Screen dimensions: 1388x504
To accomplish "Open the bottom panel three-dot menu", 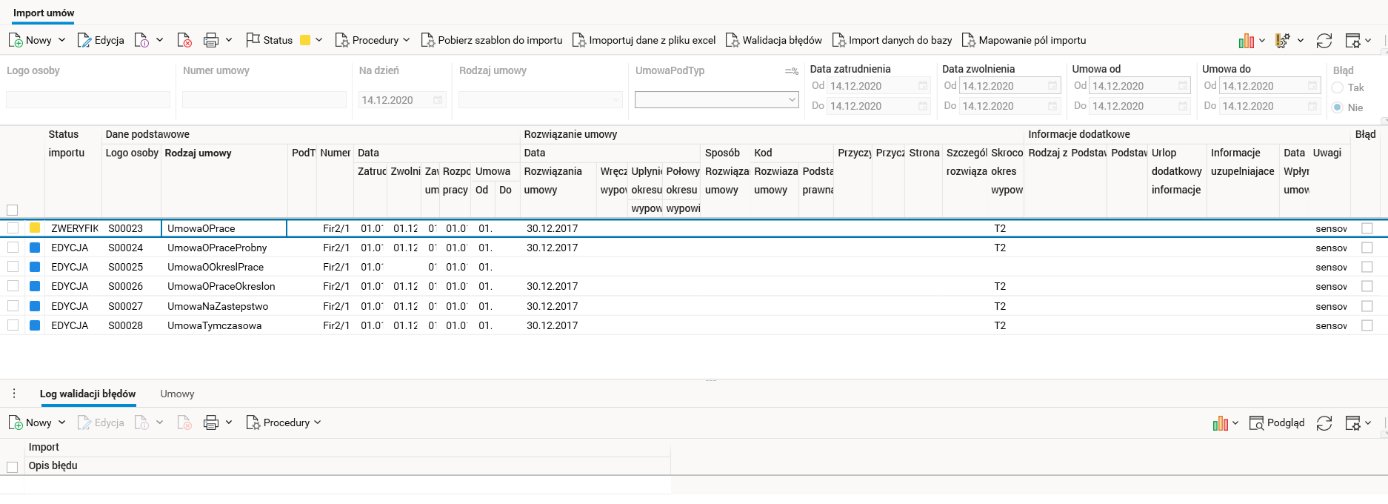I will [13, 394].
